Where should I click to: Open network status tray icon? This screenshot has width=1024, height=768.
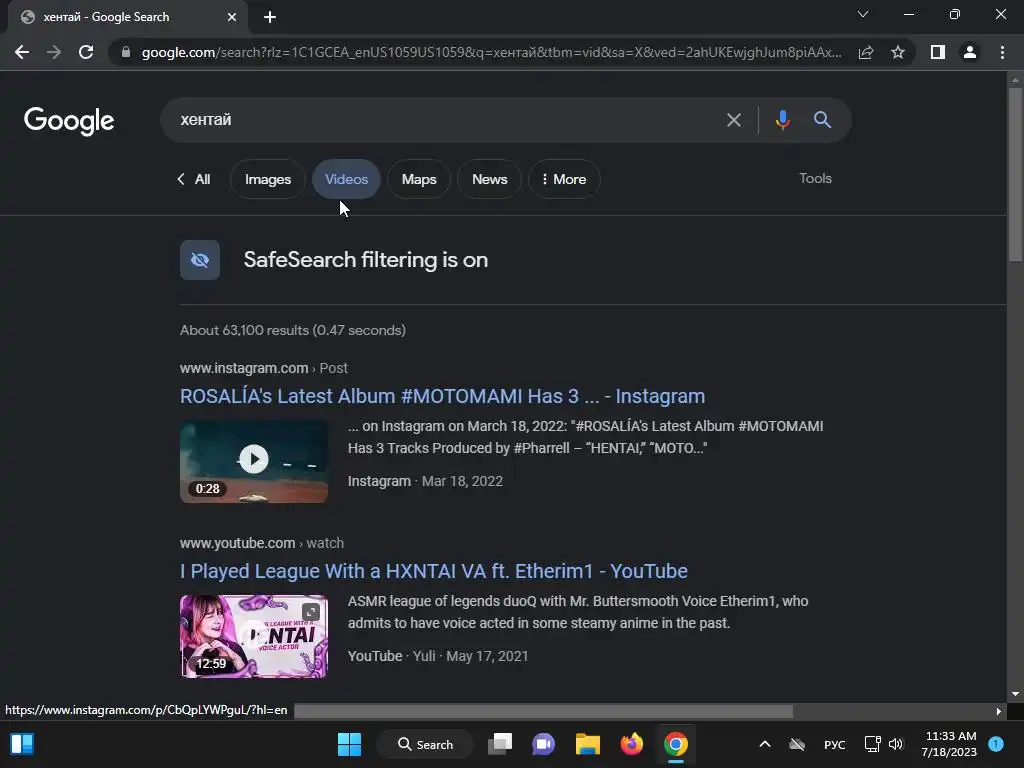[872, 744]
